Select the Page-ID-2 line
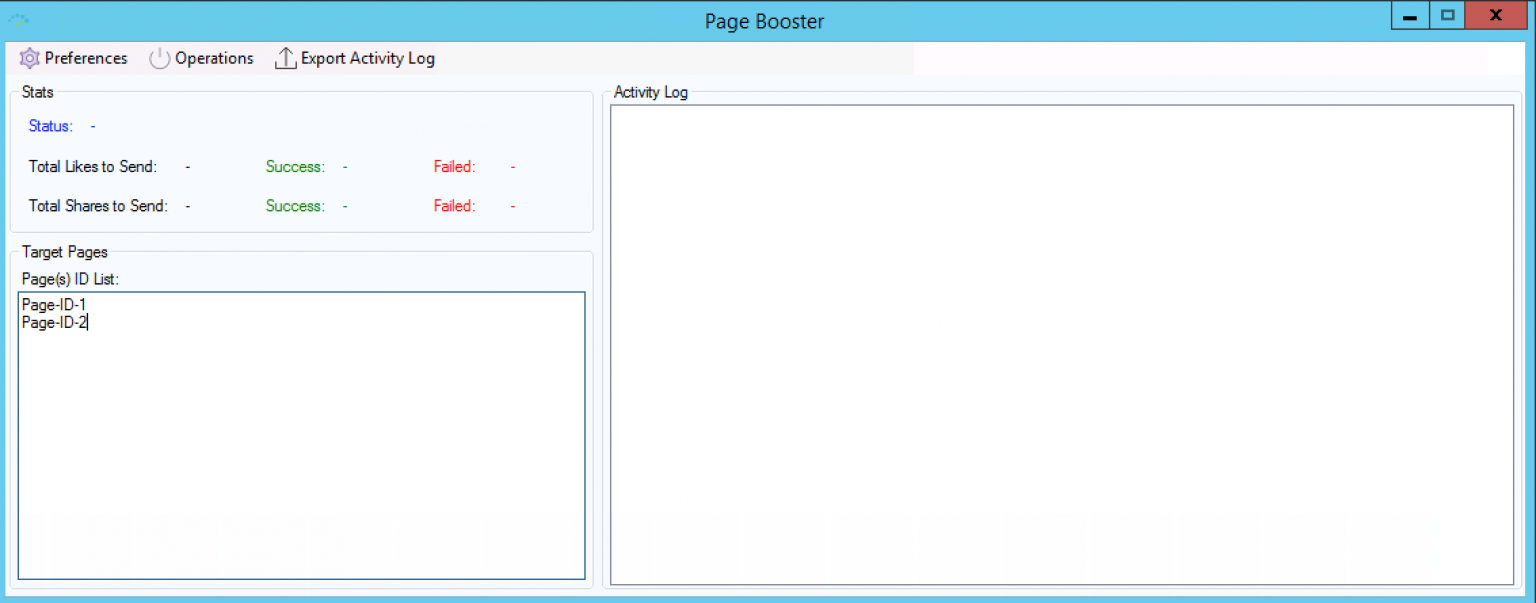The image size is (1536, 603). (54, 322)
